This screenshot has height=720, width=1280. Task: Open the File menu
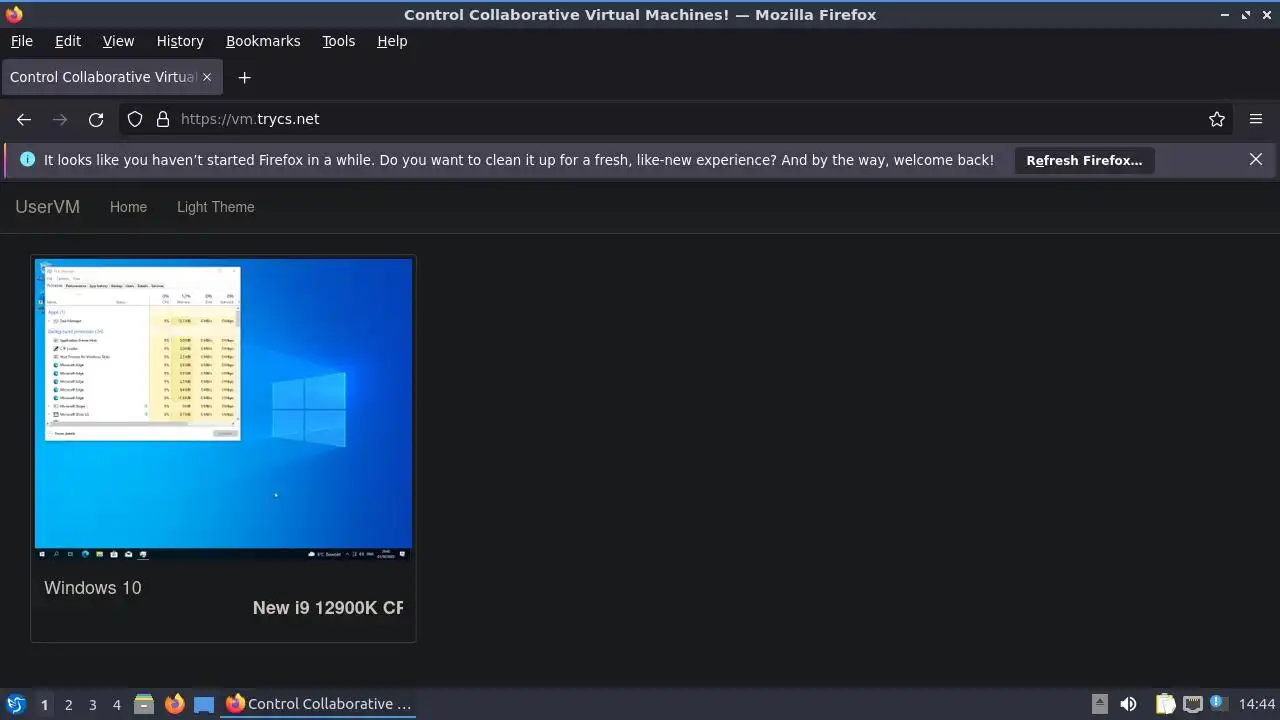21,41
